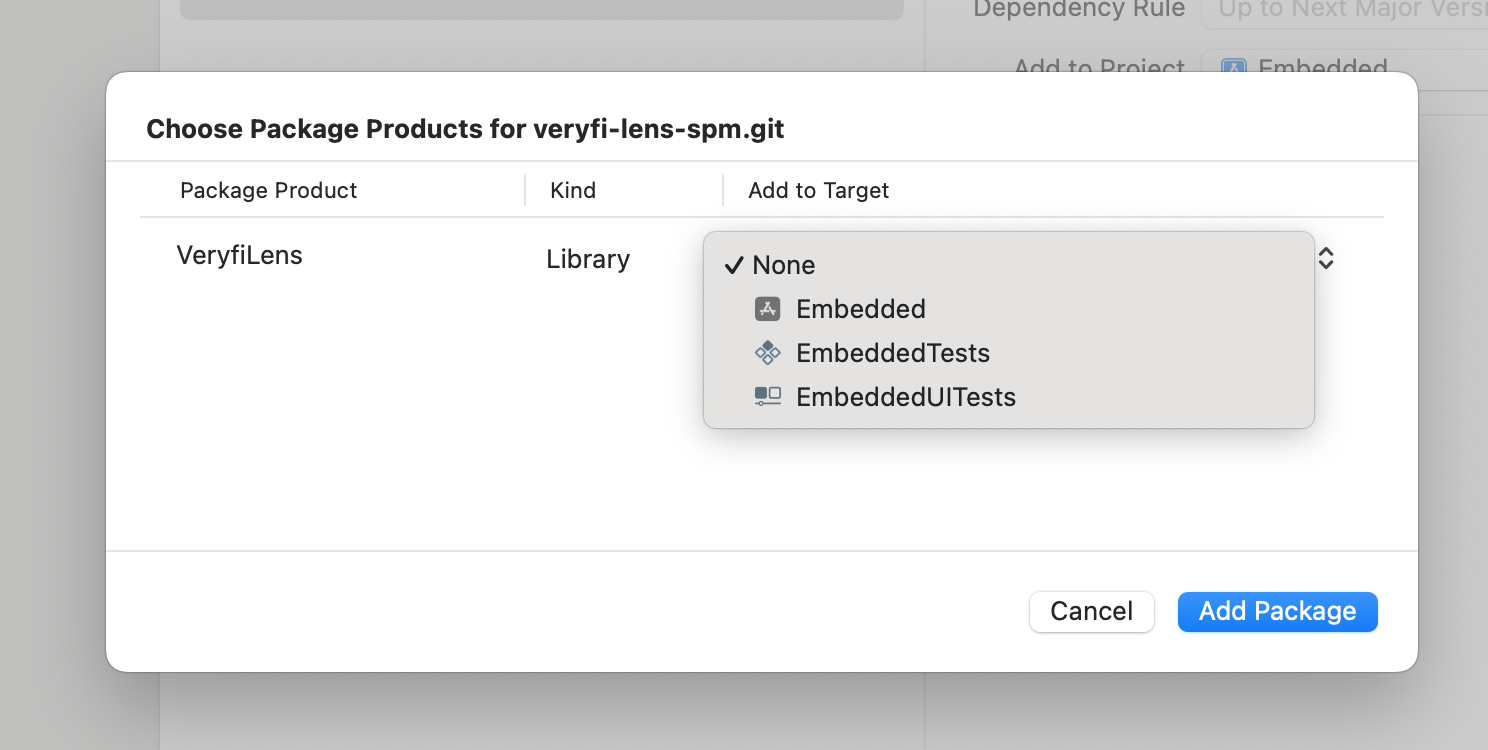The width and height of the screenshot is (1488, 750).
Task: Open the Dependency Rule dropdown
Action: (x=1344, y=10)
